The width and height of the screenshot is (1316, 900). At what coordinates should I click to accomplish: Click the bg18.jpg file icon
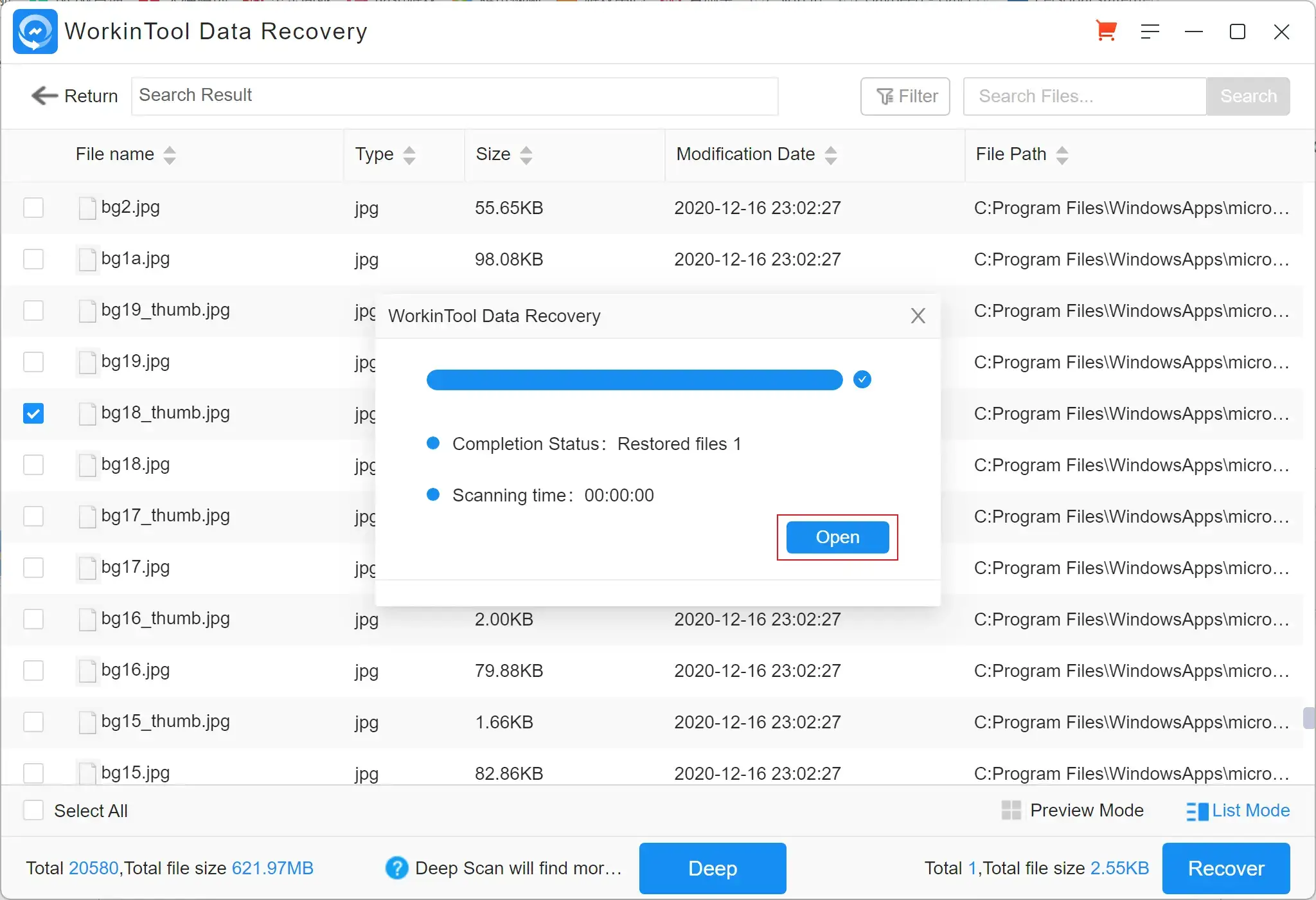coord(87,465)
